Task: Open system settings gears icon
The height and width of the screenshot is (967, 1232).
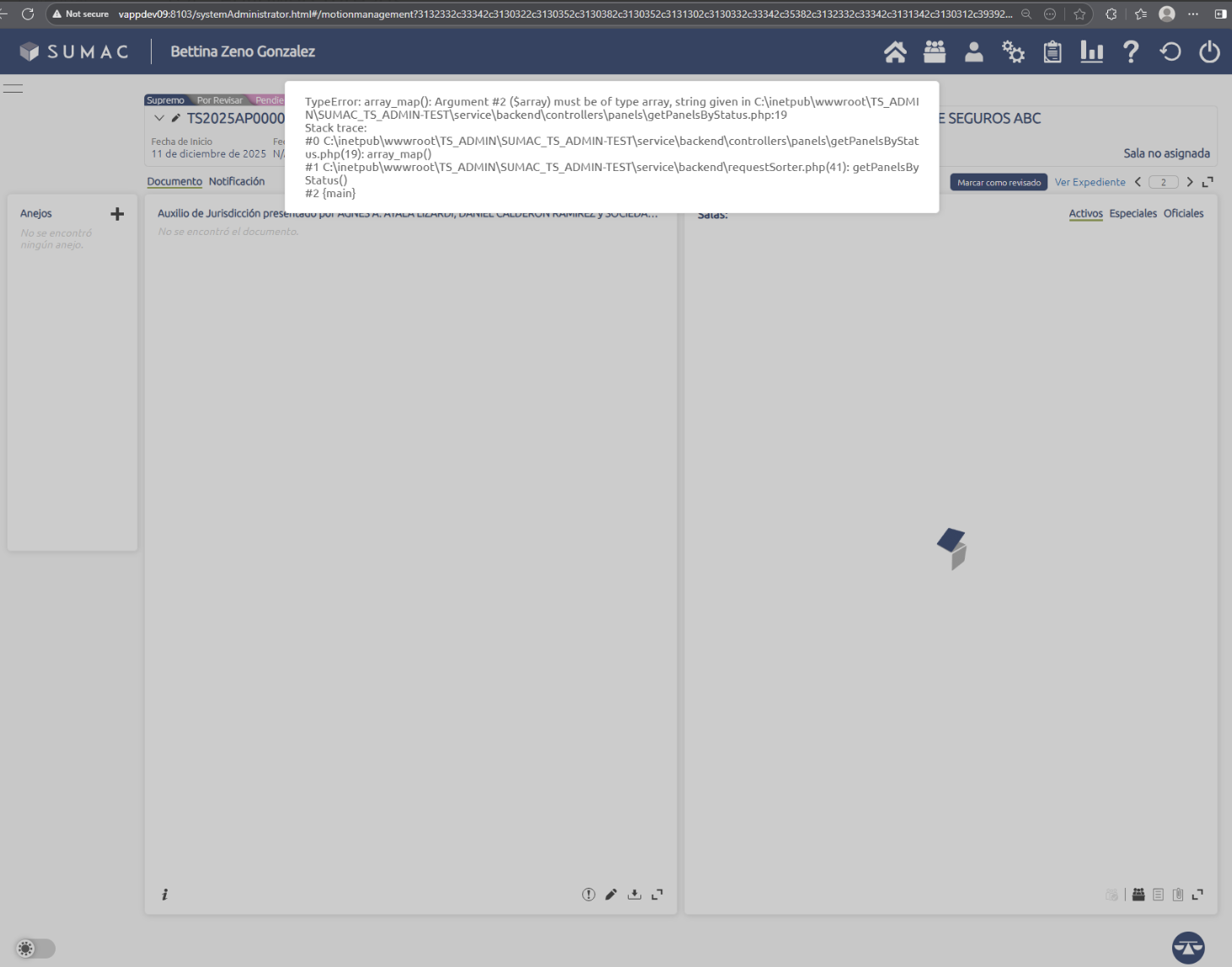Action: (1013, 52)
